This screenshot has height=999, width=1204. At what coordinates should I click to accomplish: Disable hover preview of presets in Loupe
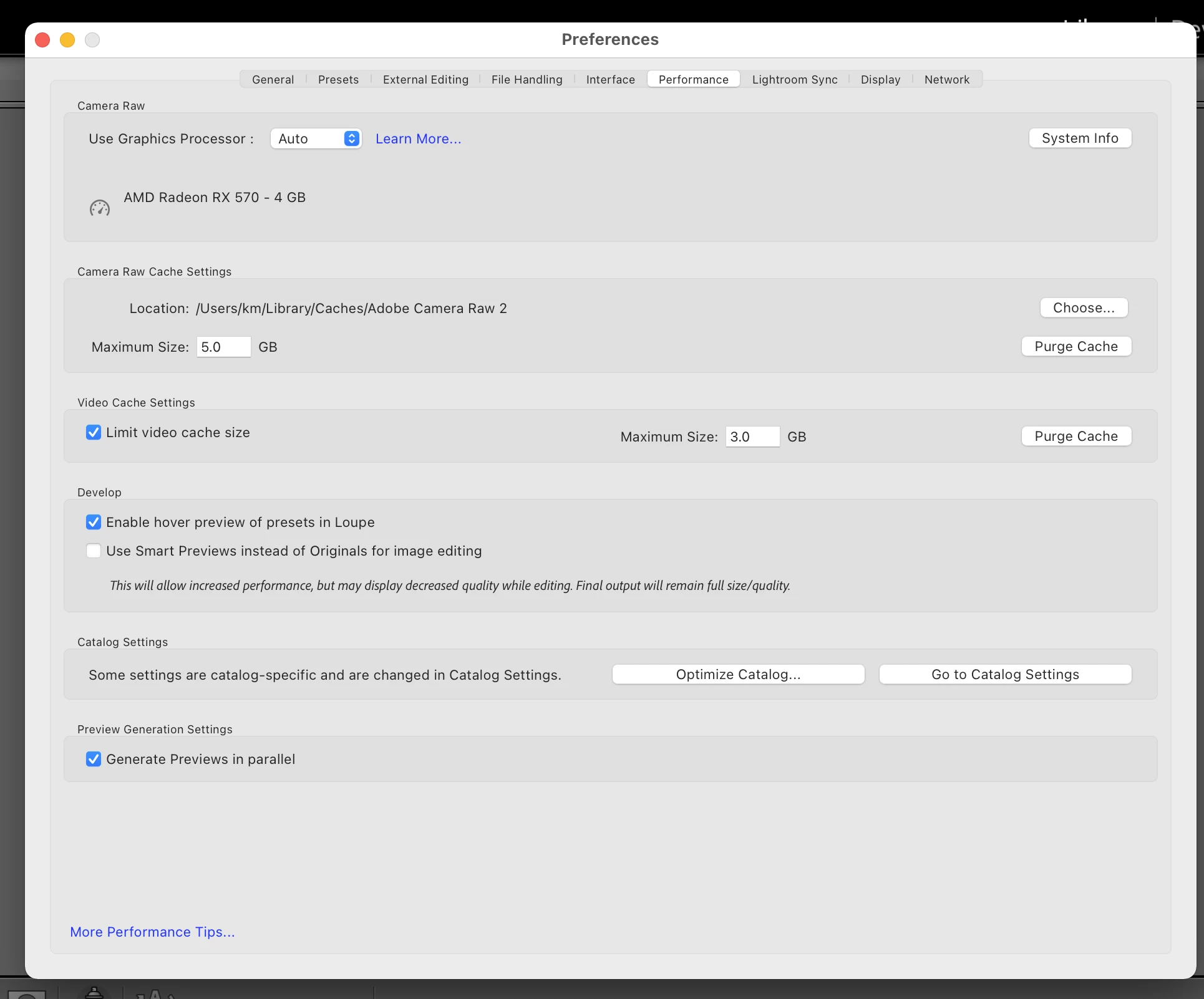tap(94, 522)
